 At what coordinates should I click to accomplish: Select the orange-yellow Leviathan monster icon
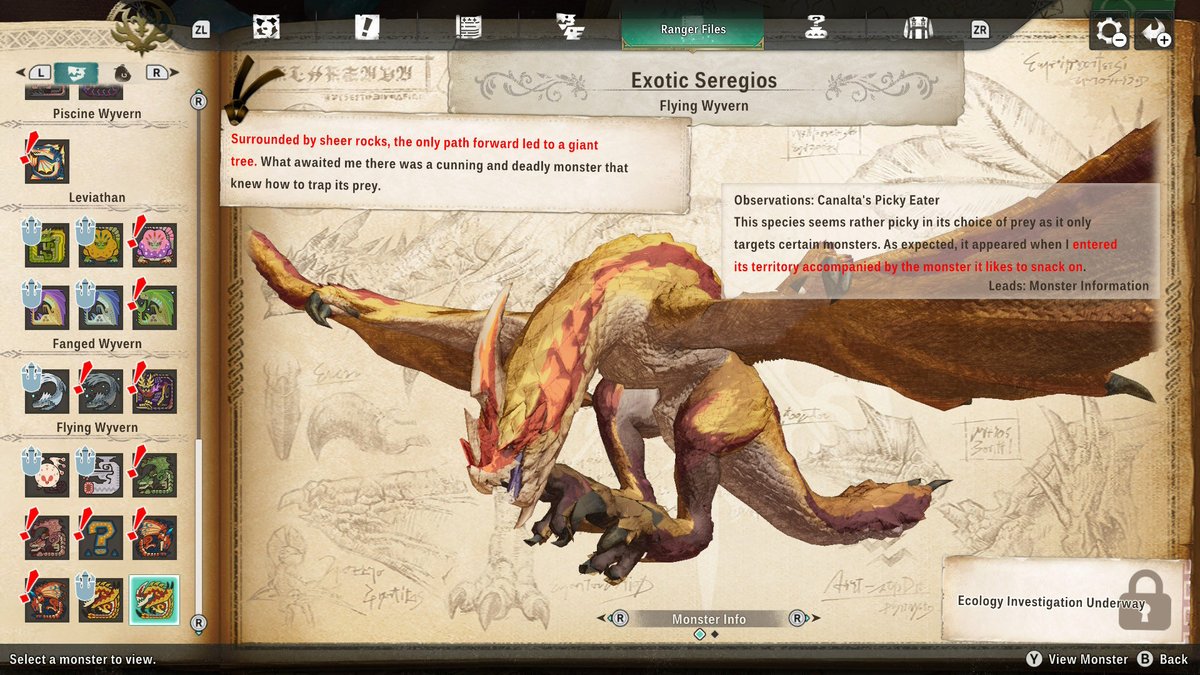101,245
